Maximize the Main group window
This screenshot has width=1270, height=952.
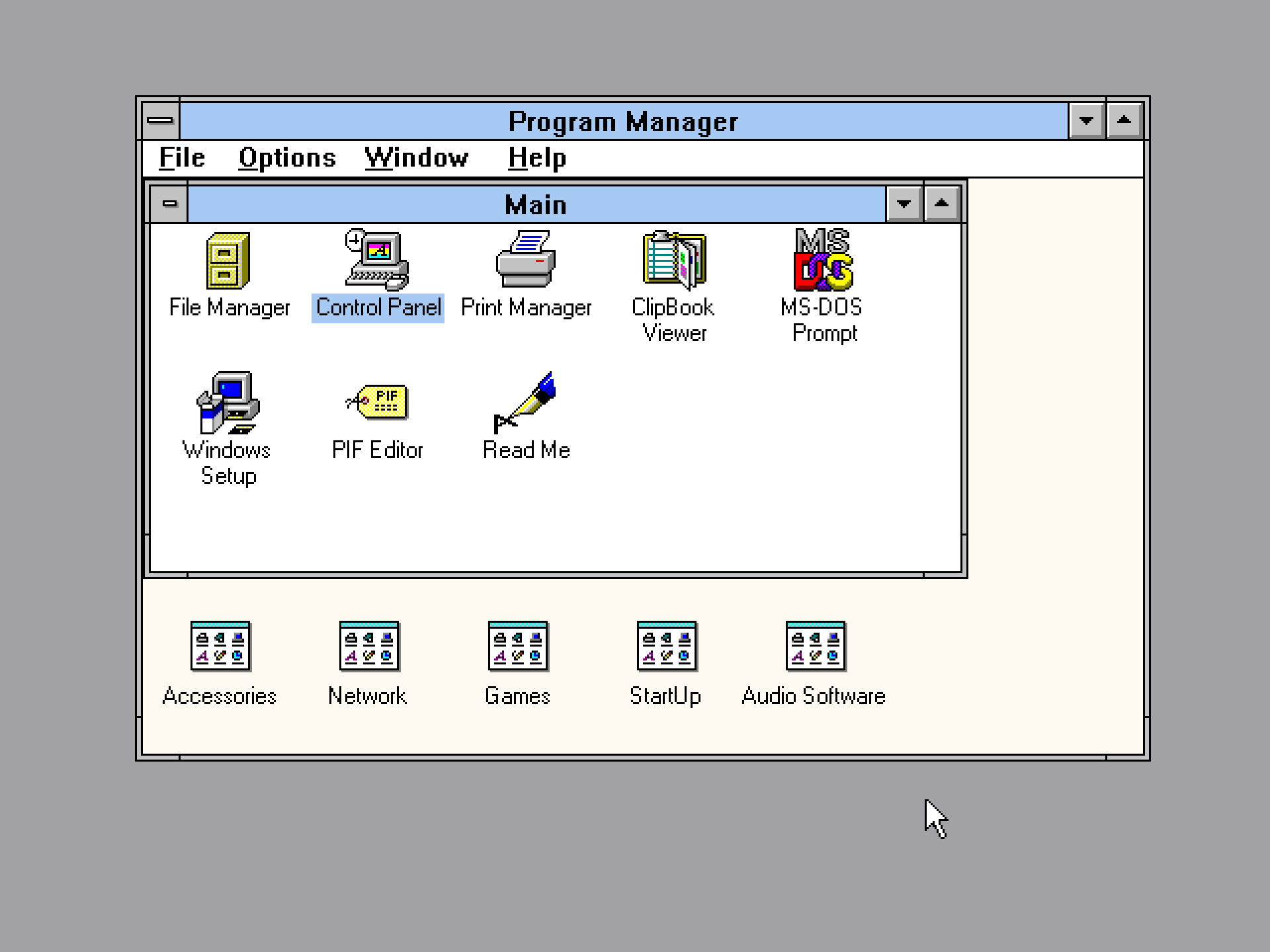pos(941,204)
